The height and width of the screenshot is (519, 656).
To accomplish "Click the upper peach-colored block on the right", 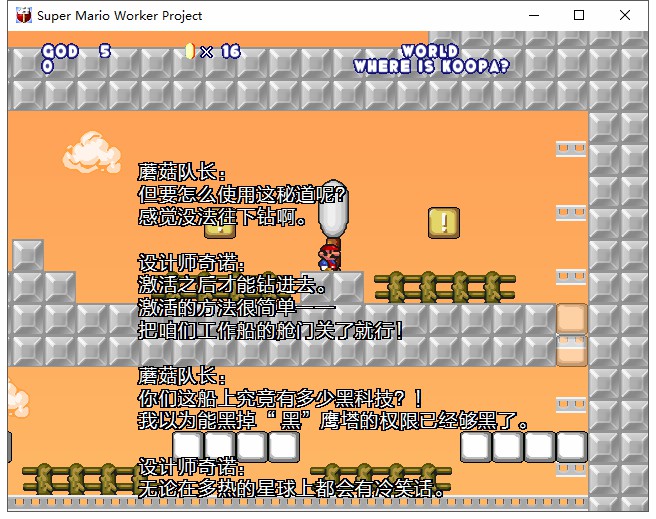I will [x=571, y=318].
